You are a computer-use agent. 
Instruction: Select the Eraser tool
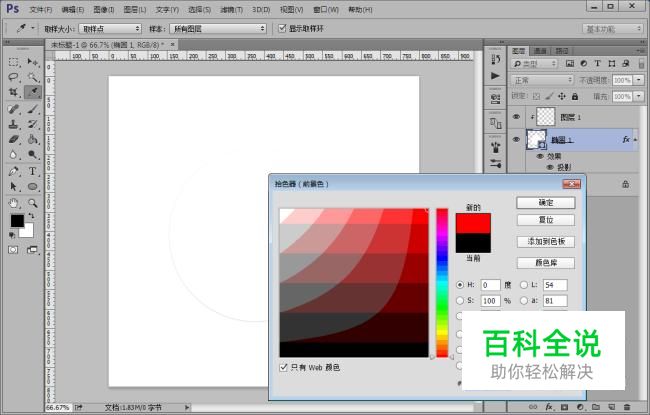pos(13,139)
